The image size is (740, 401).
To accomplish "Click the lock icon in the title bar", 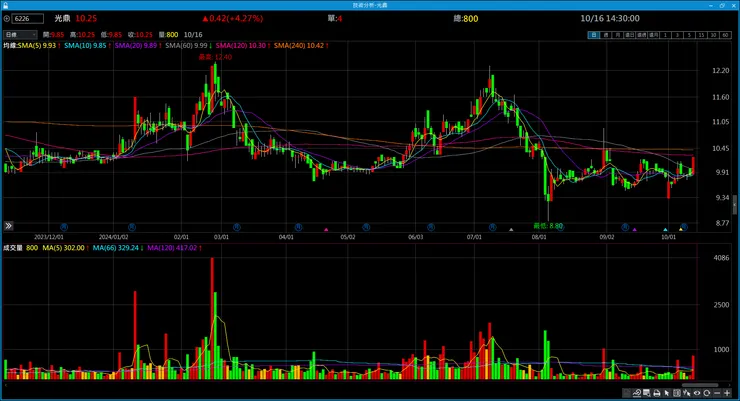I will pos(5,5).
